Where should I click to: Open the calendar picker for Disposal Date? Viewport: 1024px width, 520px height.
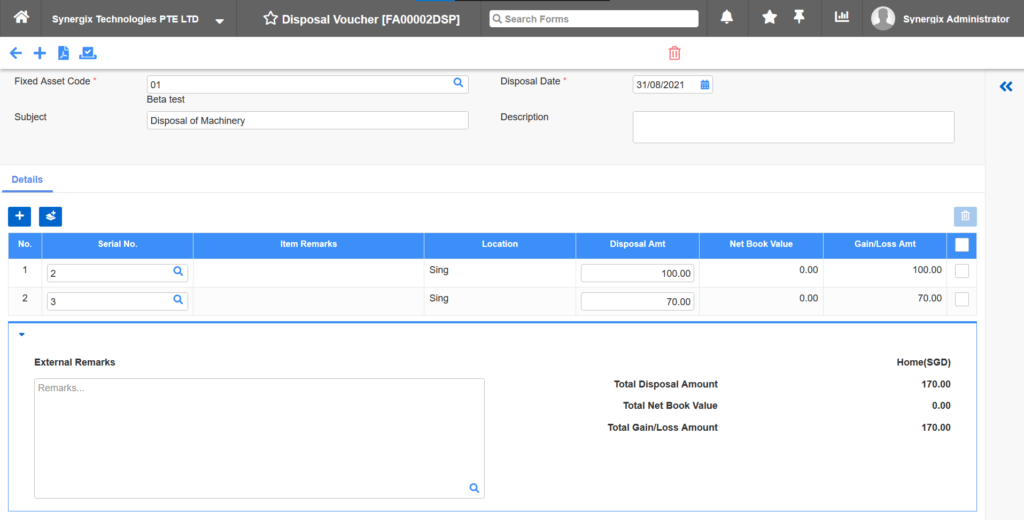point(704,85)
